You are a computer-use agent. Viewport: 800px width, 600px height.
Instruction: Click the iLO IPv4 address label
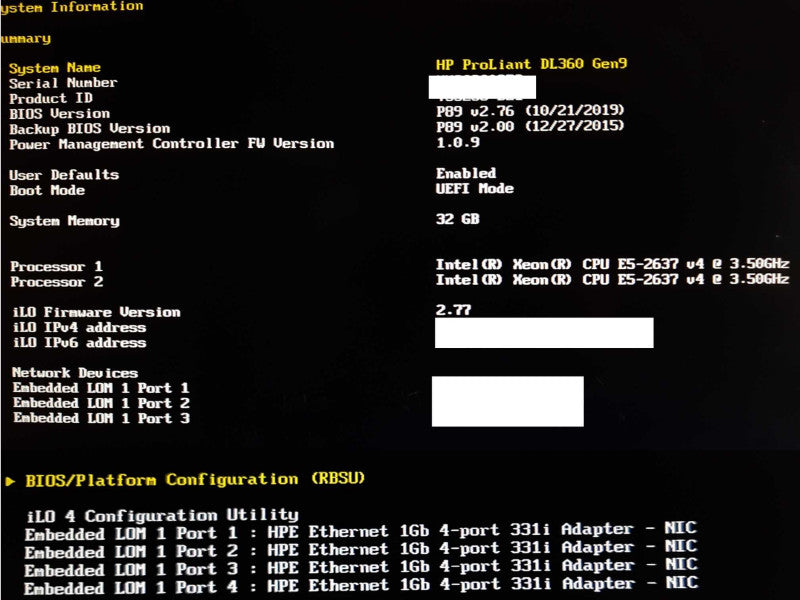click(x=80, y=328)
